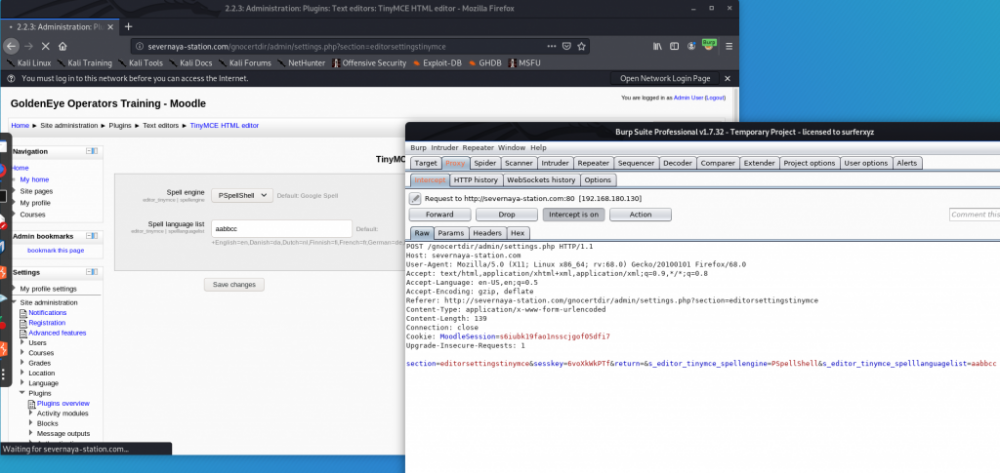Screen dimensions: 1000x473
Task: Expand Message outputs under Plugins
Action: tap(31, 433)
